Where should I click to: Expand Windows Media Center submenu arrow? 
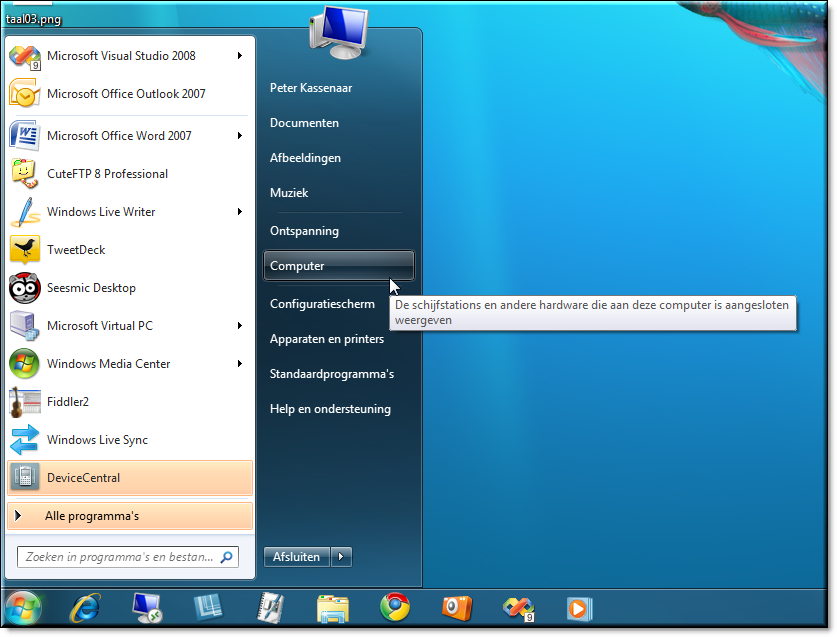240,364
